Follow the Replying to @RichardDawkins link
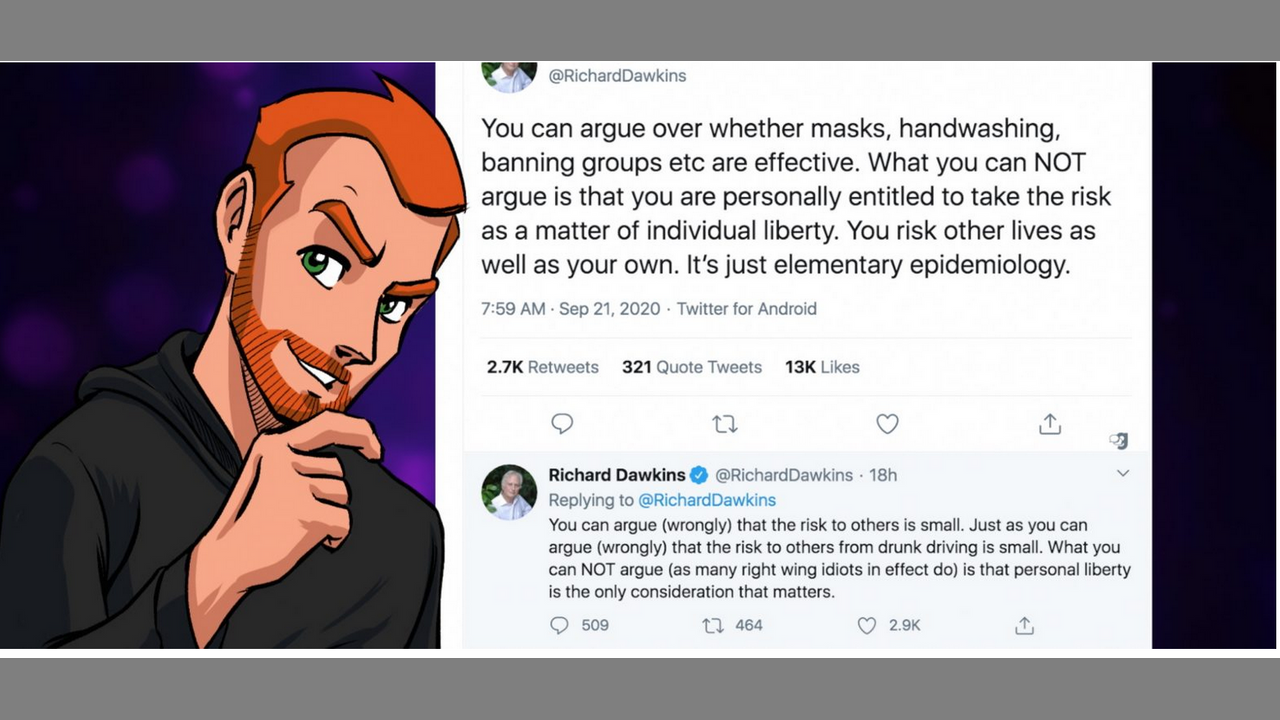 [707, 500]
